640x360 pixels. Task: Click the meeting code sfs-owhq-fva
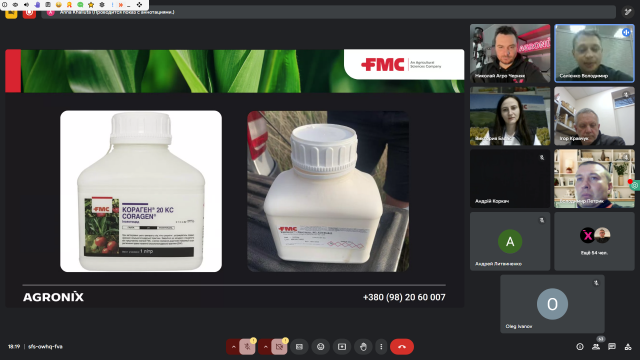(45, 347)
